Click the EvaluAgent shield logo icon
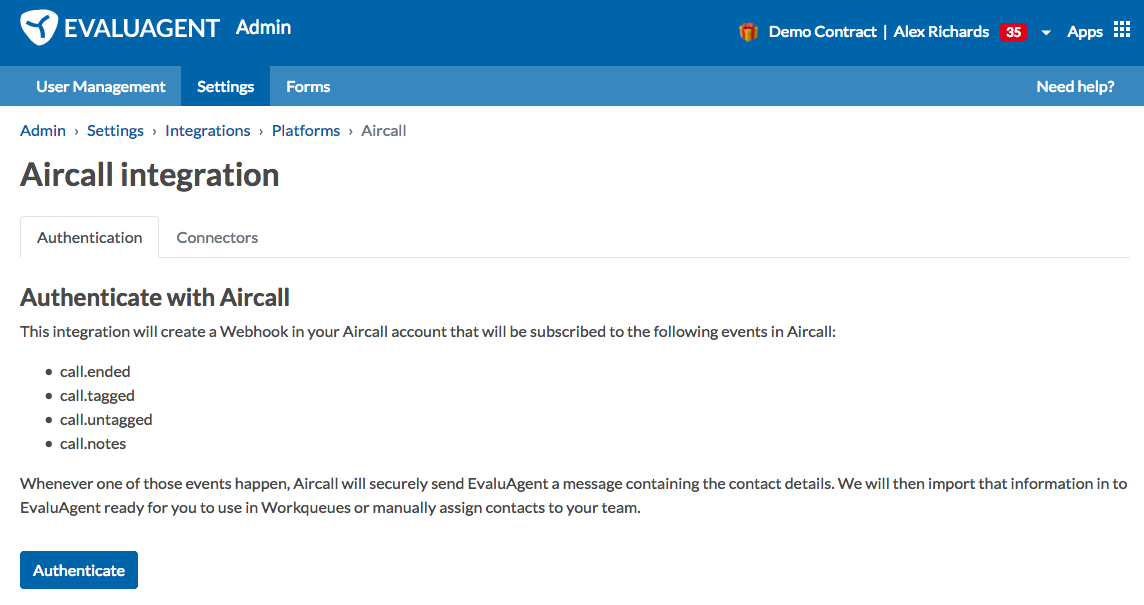The width and height of the screenshot is (1144, 605). [x=39, y=28]
